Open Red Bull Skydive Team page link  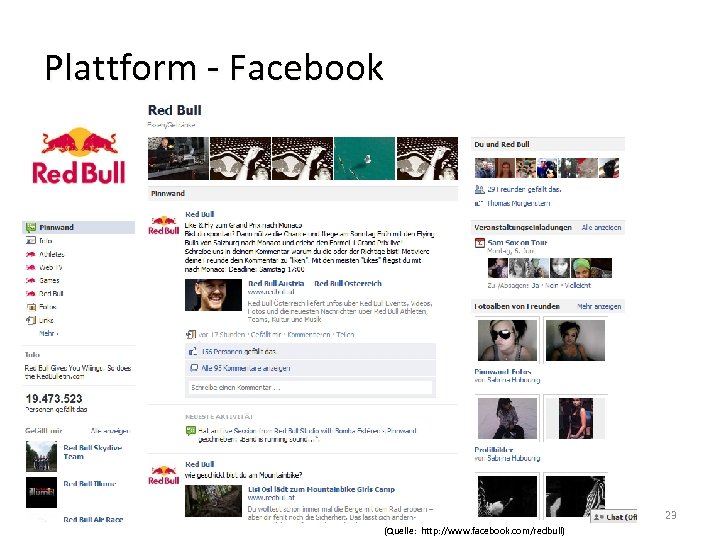(92, 452)
